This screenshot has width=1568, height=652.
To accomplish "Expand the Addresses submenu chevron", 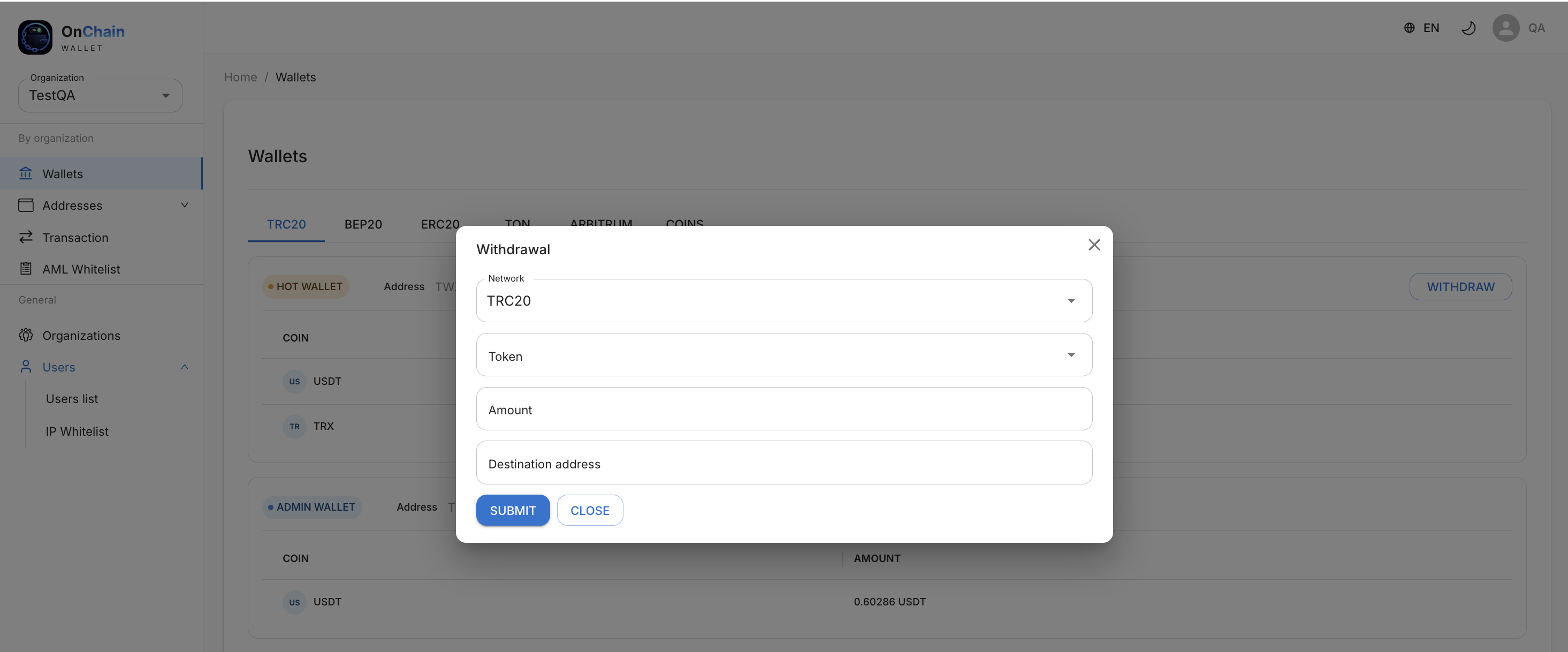I will point(185,205).
